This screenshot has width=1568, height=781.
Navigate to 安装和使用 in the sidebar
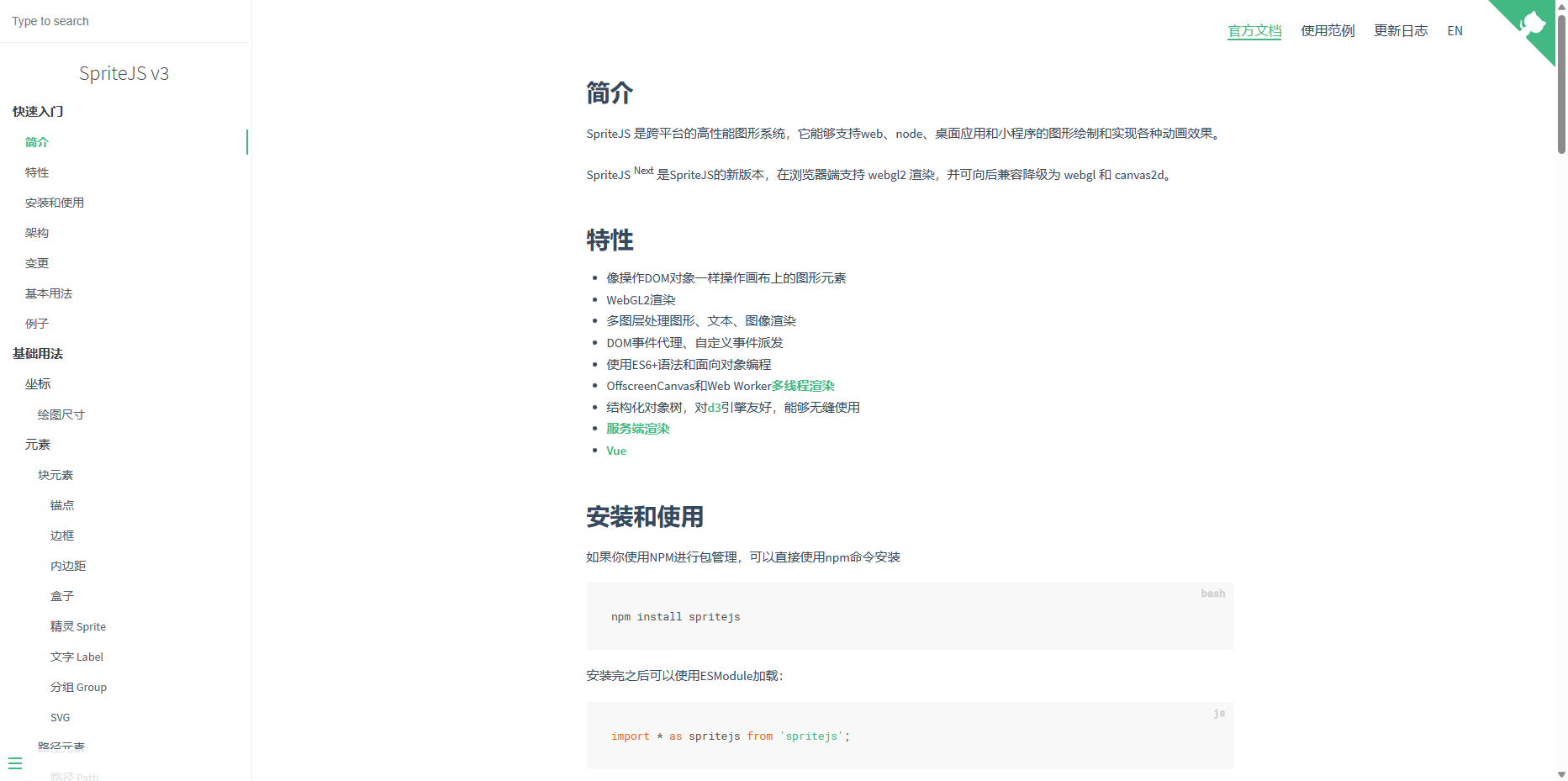[x=55, y=203]
